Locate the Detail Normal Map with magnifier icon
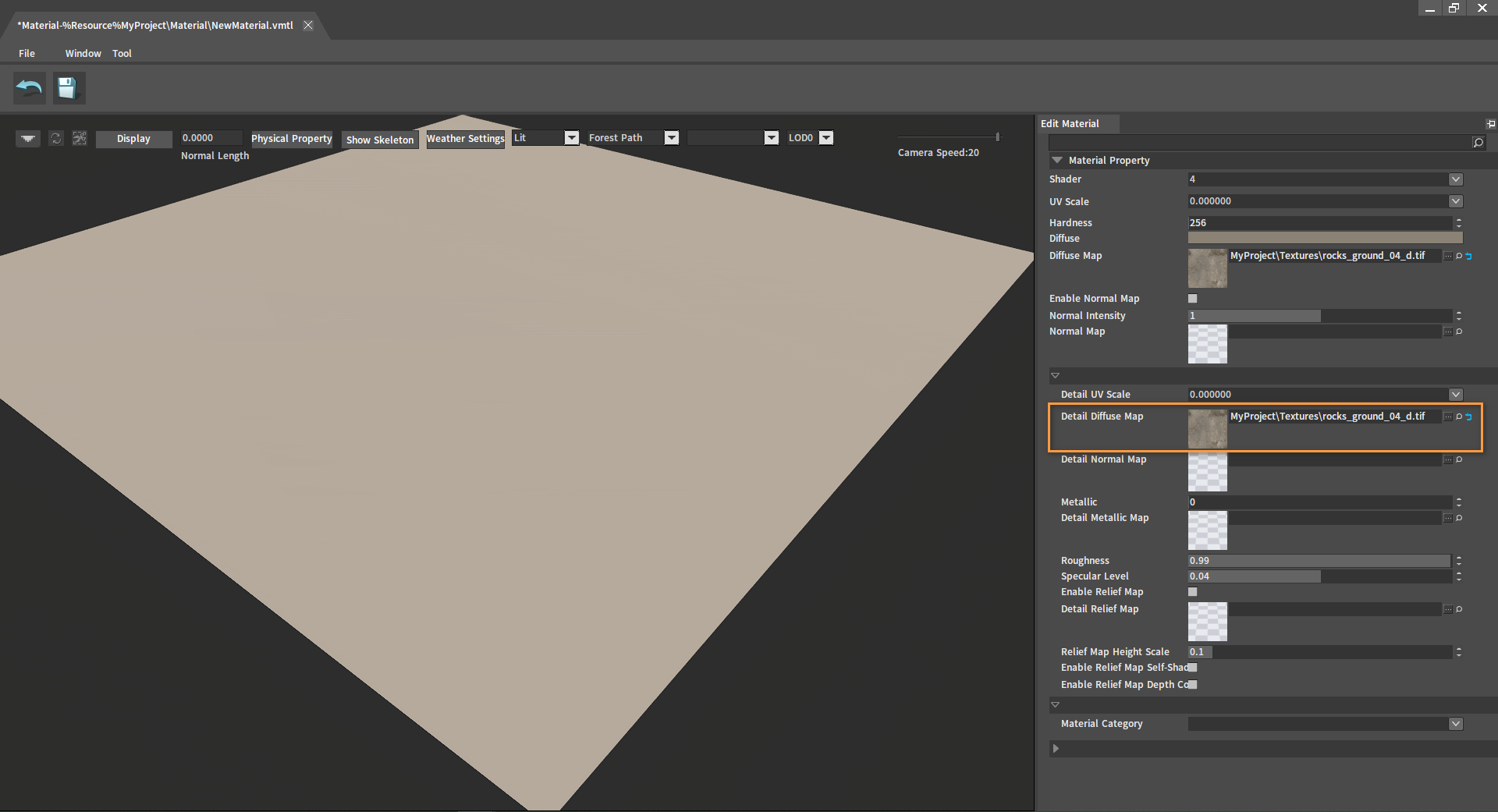The width and height of the screenshot is (1498, 812). 1459,459
